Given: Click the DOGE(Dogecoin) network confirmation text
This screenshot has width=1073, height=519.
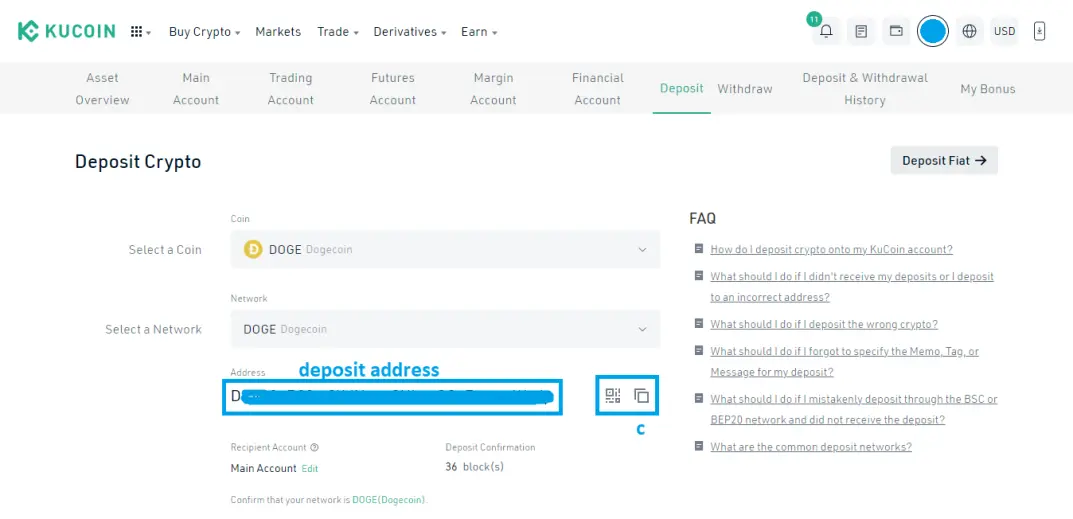Looking at the screenshot, I should 389,500.
